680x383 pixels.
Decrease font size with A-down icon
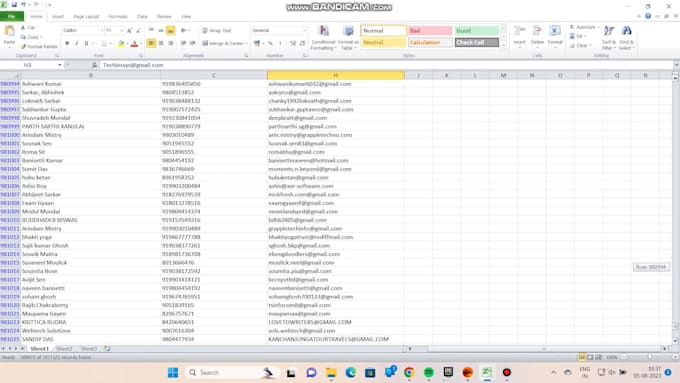coord(138,30)
